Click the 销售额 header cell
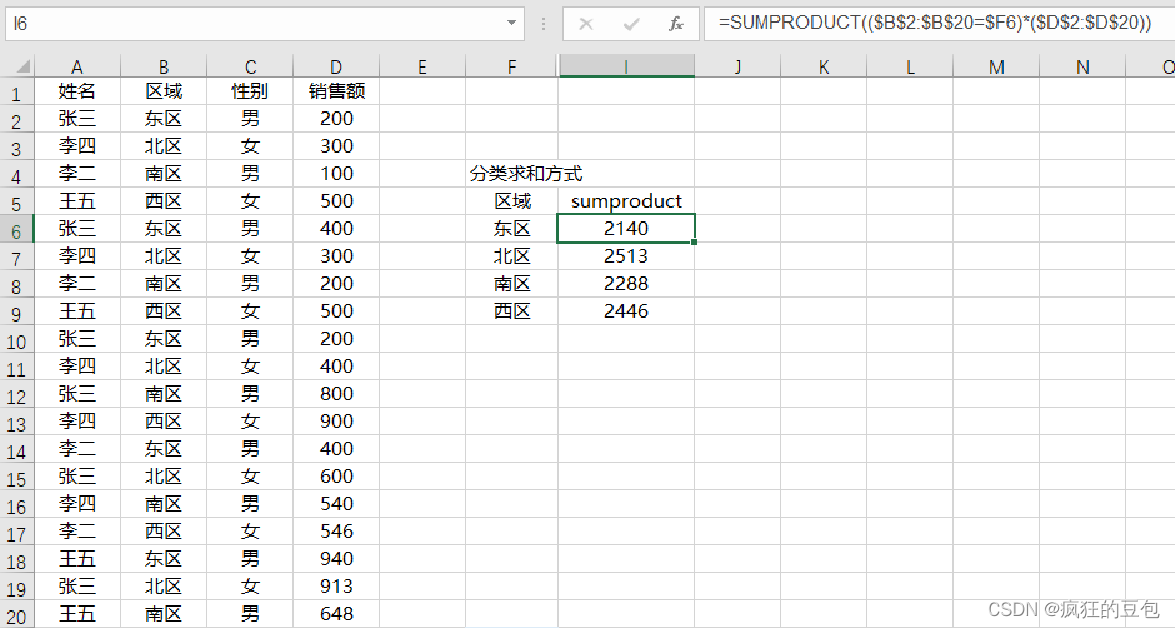This screenshot has height=628, width=1175. coord(336,91)
